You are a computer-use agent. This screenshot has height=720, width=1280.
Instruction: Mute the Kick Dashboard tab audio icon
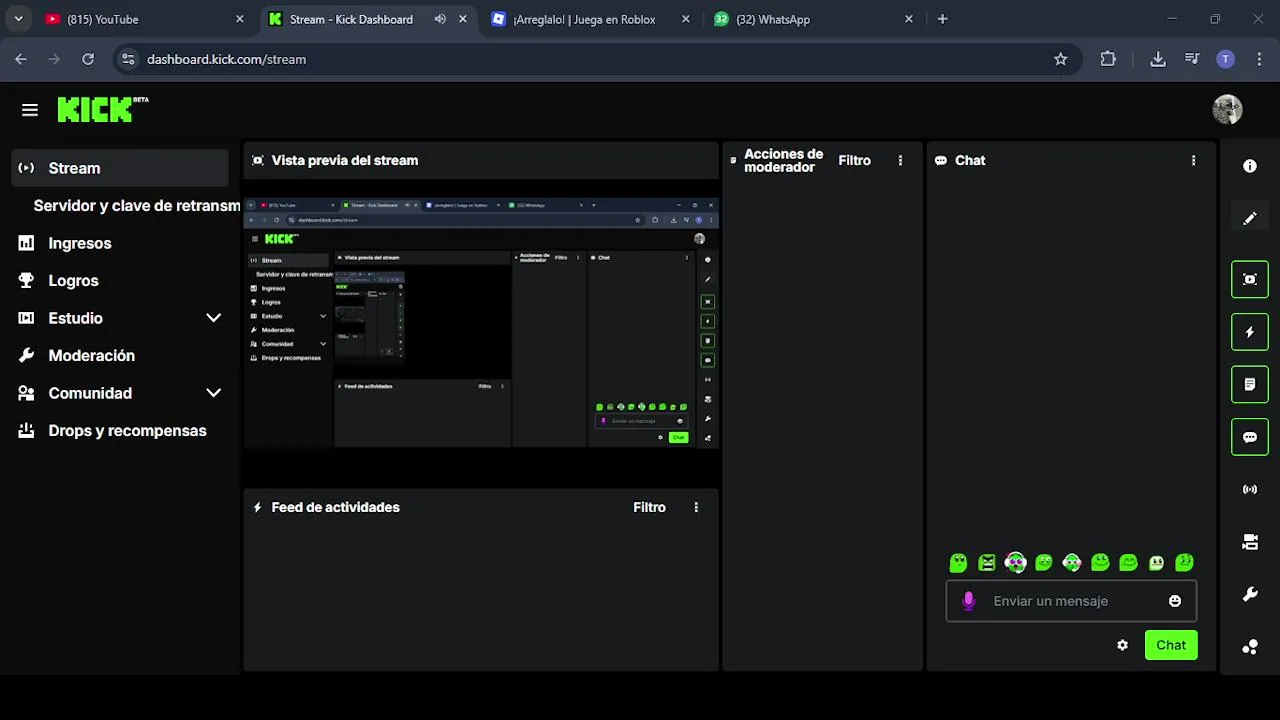click(x=440, y=19)
